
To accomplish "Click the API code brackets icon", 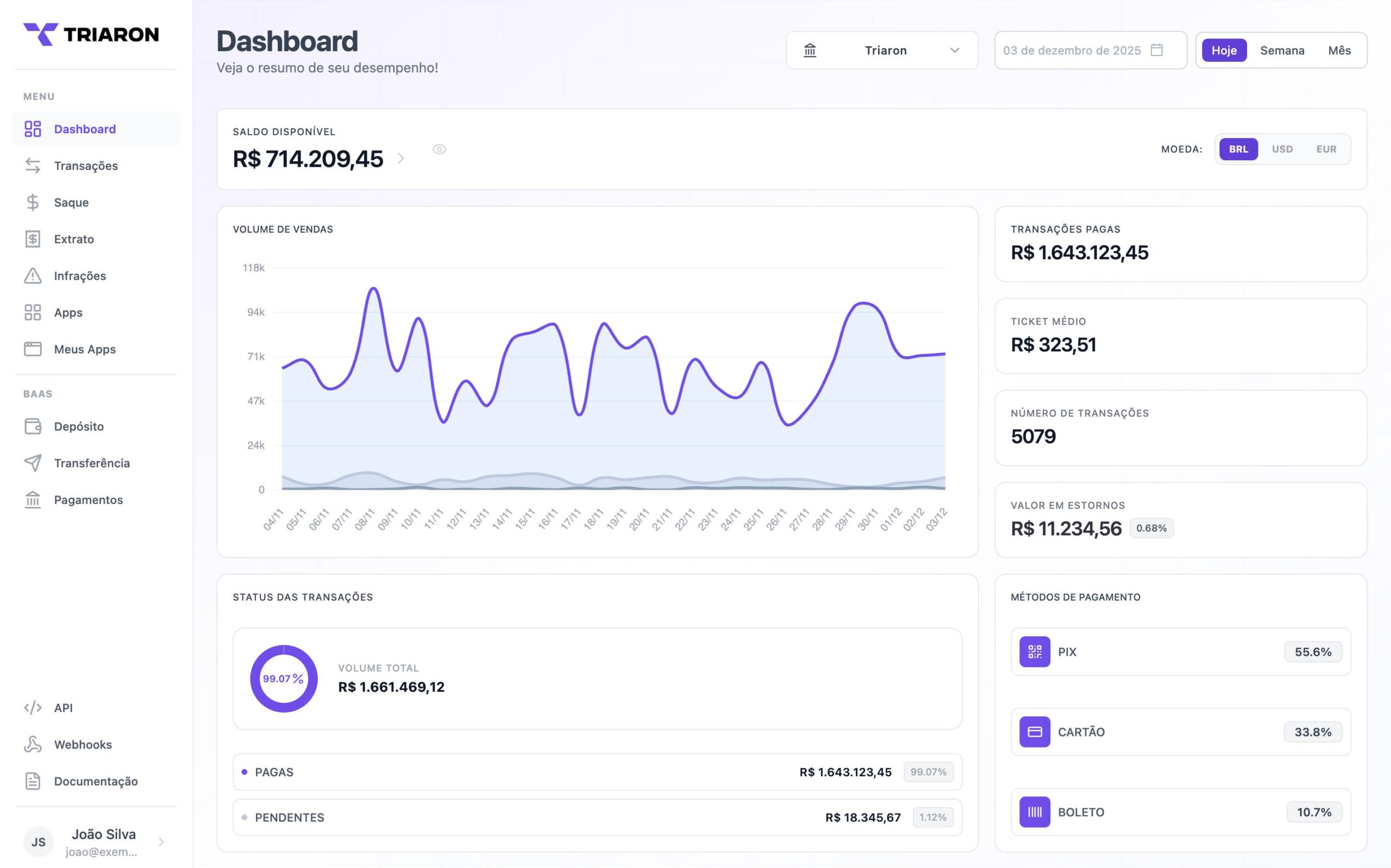I will tap(33, 707).
